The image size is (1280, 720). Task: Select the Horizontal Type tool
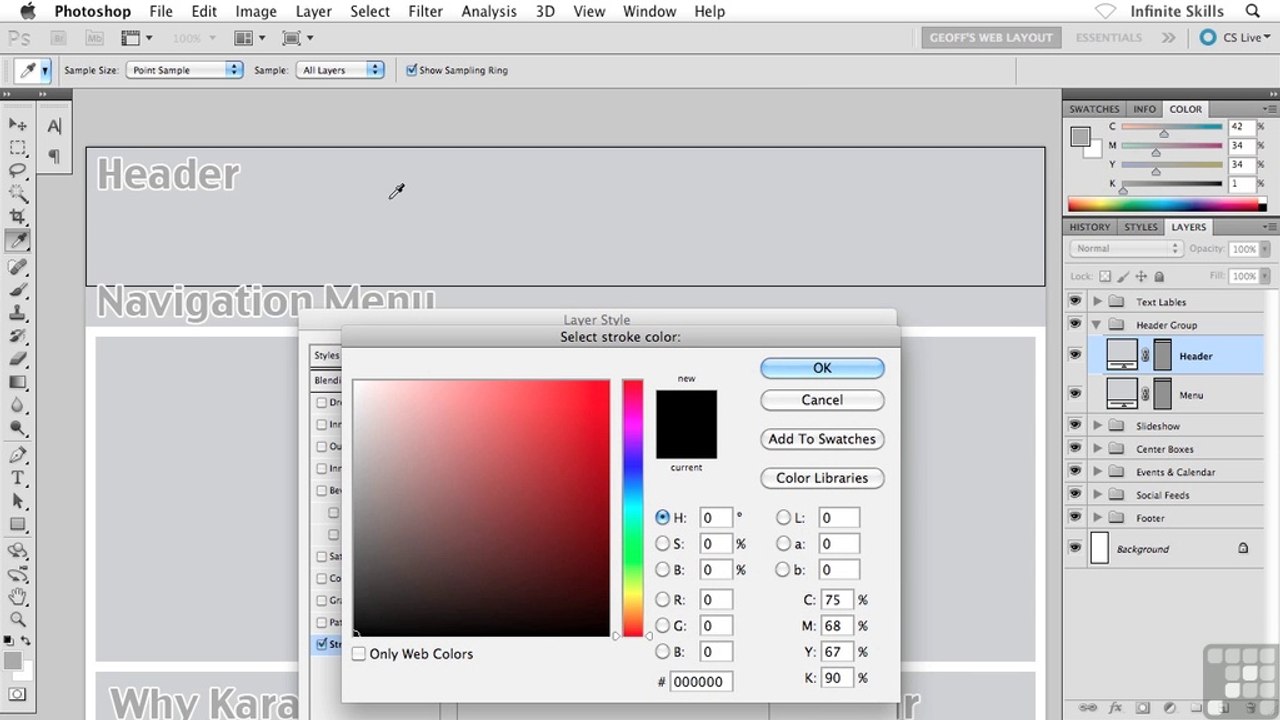pyautogui.click(x=18, y=478)
